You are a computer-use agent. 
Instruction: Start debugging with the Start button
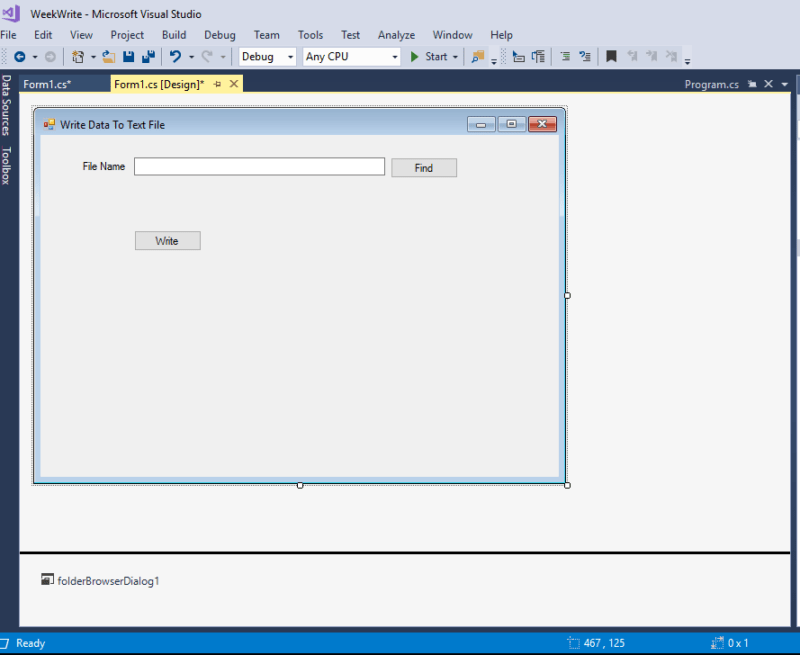click(x=429, y=57)
